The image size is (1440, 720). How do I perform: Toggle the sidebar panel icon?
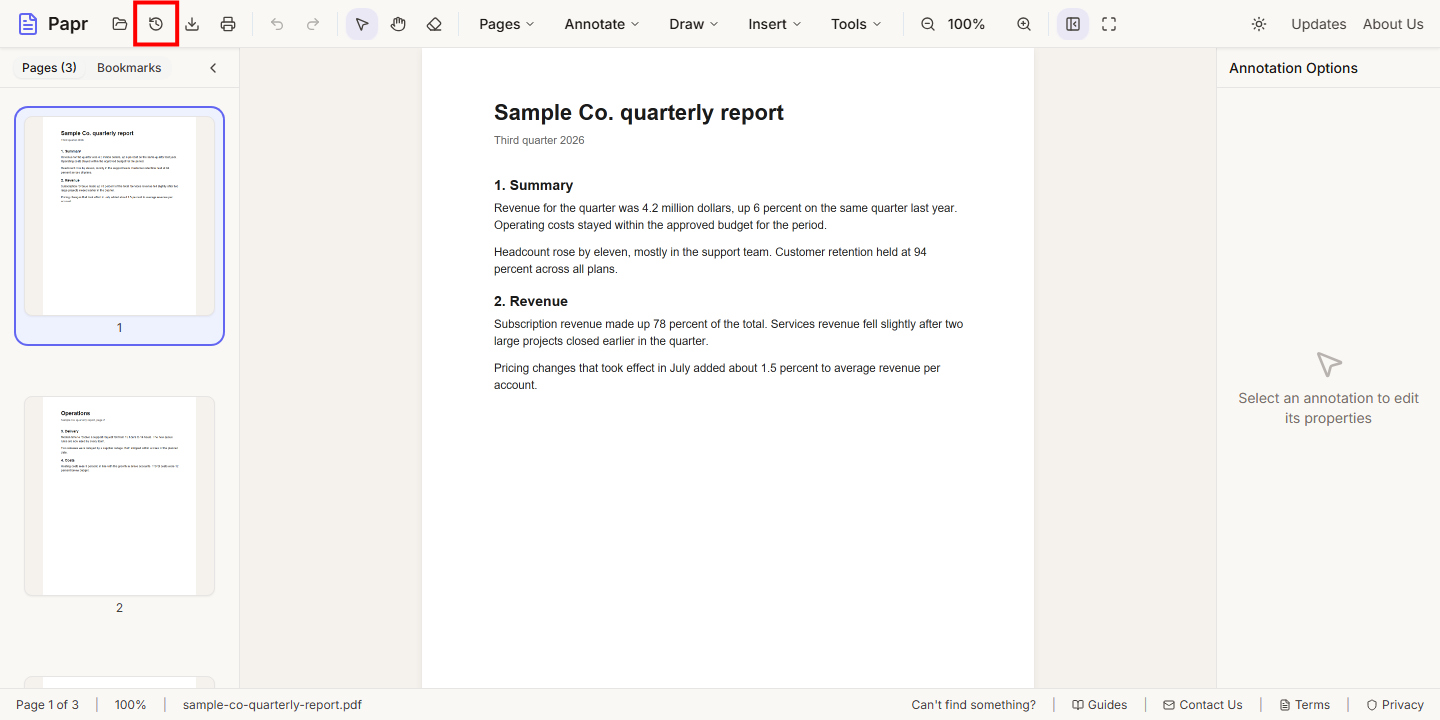click(1073, 24)
